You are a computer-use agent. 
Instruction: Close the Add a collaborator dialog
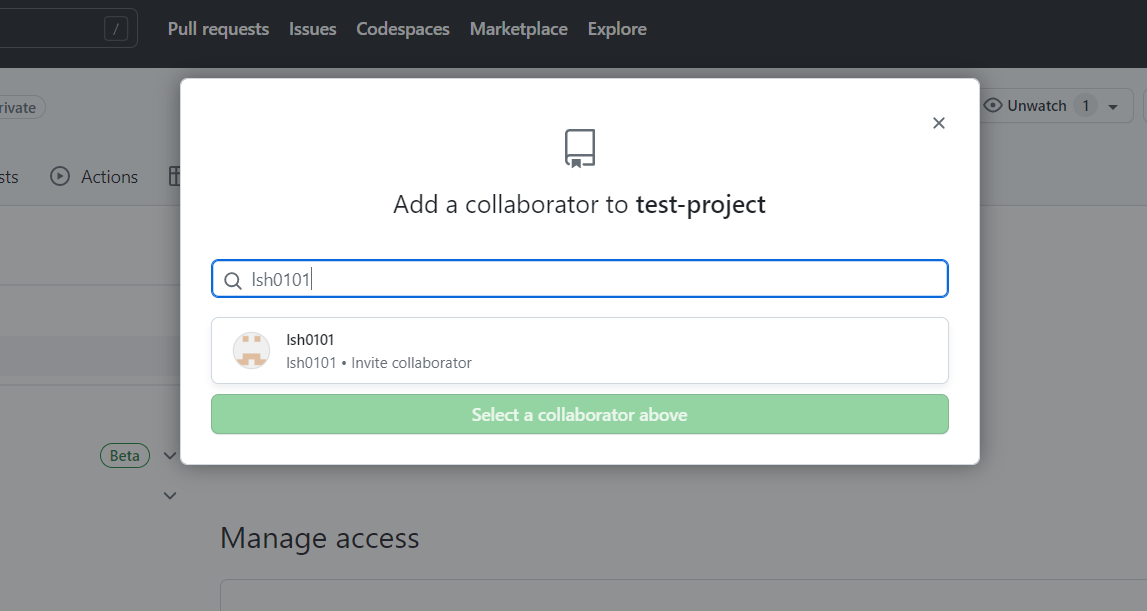coord(939,123)
